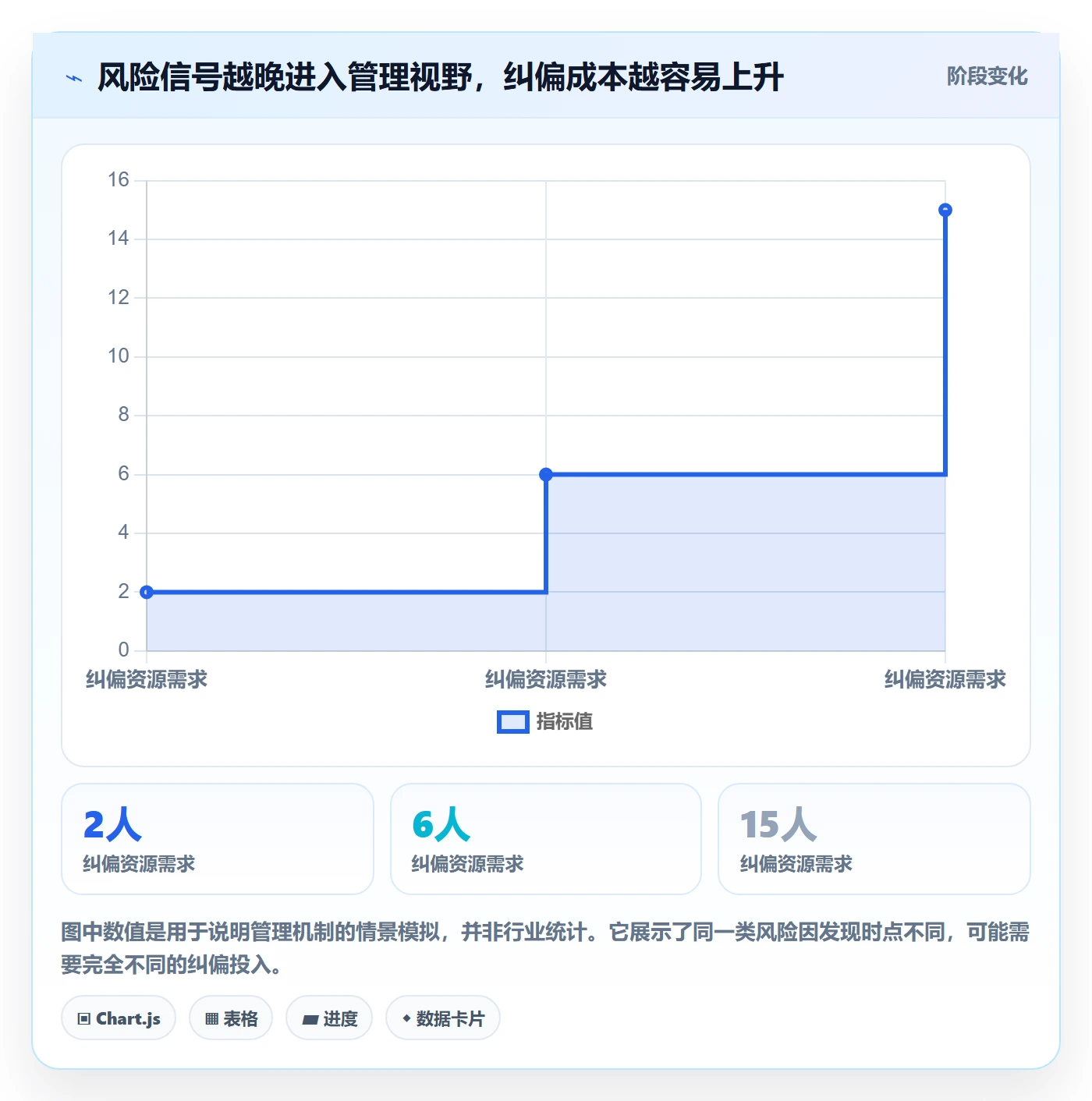This screenshot has height=1101, width=1092.
Task: Select the data point at value 2
Action: pos(147,592)
